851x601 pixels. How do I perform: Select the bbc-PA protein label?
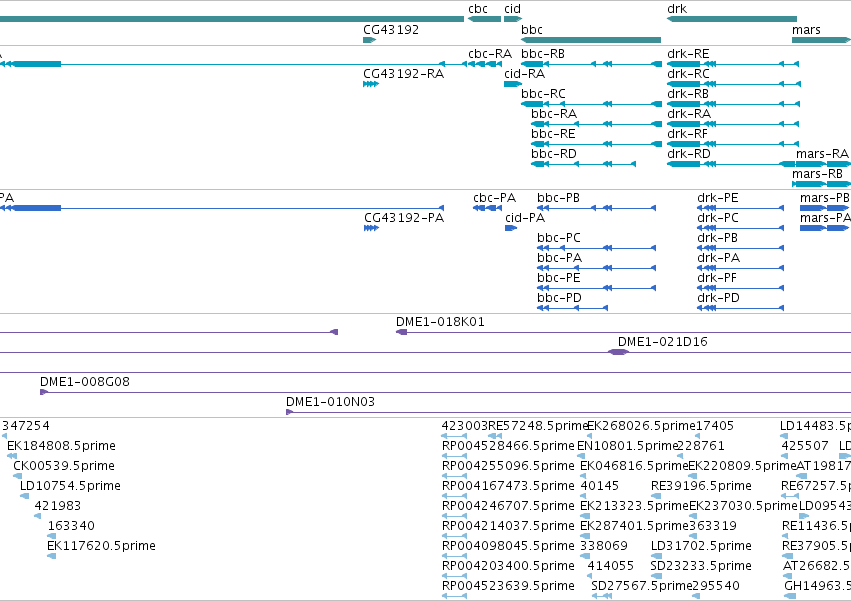pos(560,258)
